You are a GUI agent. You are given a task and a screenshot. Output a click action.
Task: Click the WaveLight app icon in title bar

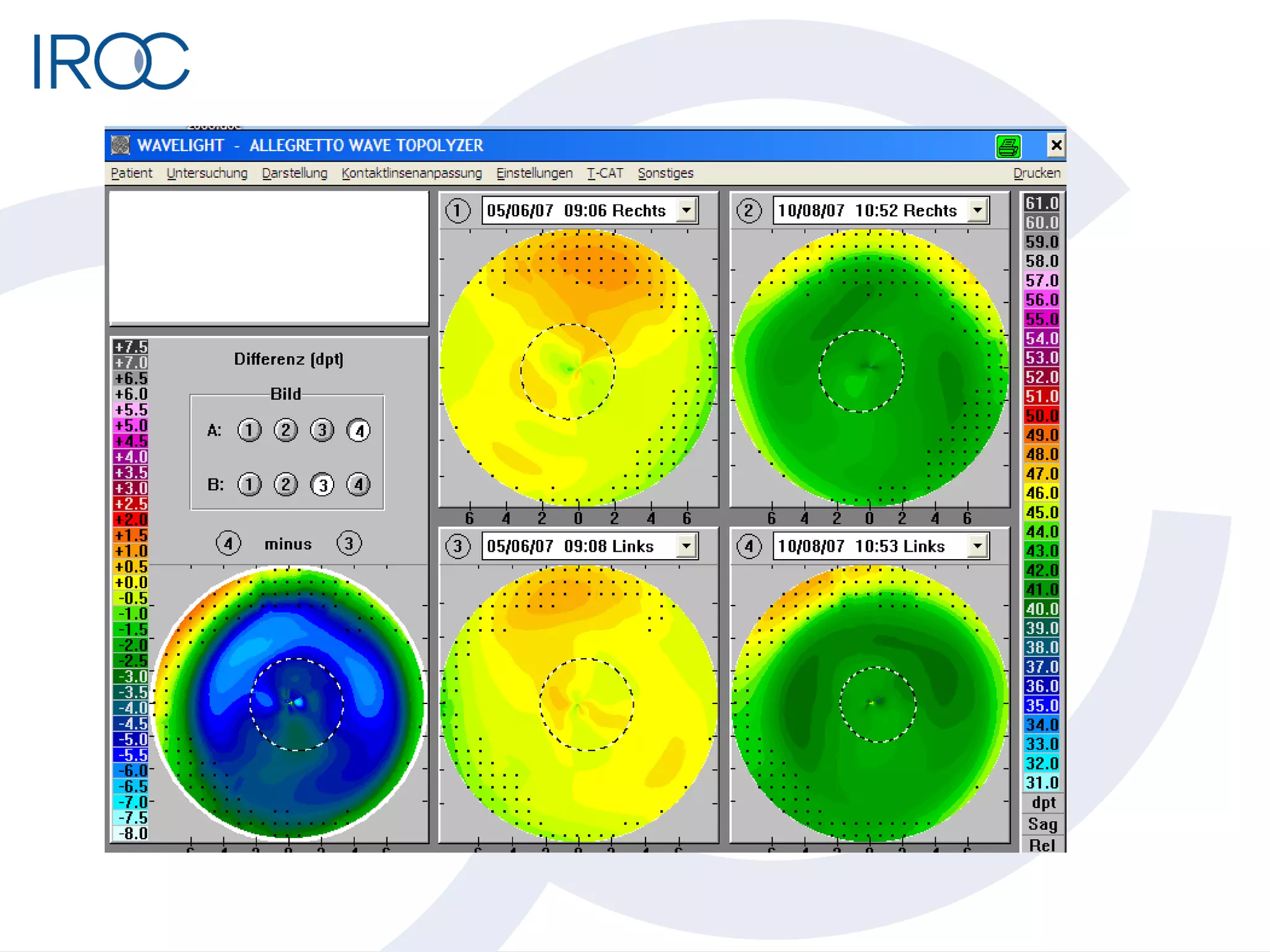coord(120,145)
